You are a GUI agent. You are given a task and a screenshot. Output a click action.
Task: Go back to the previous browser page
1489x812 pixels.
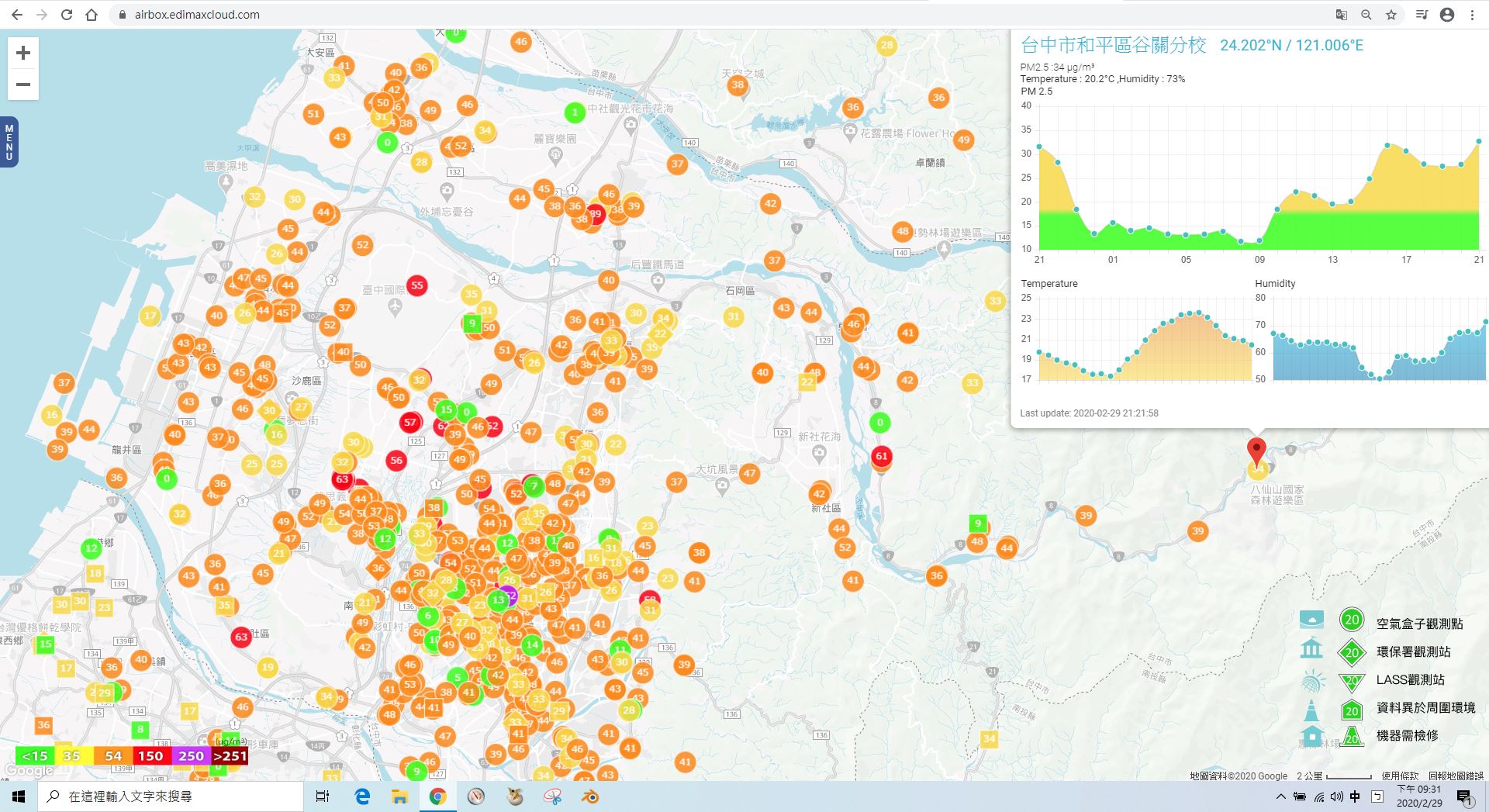(x=17, y=15)
